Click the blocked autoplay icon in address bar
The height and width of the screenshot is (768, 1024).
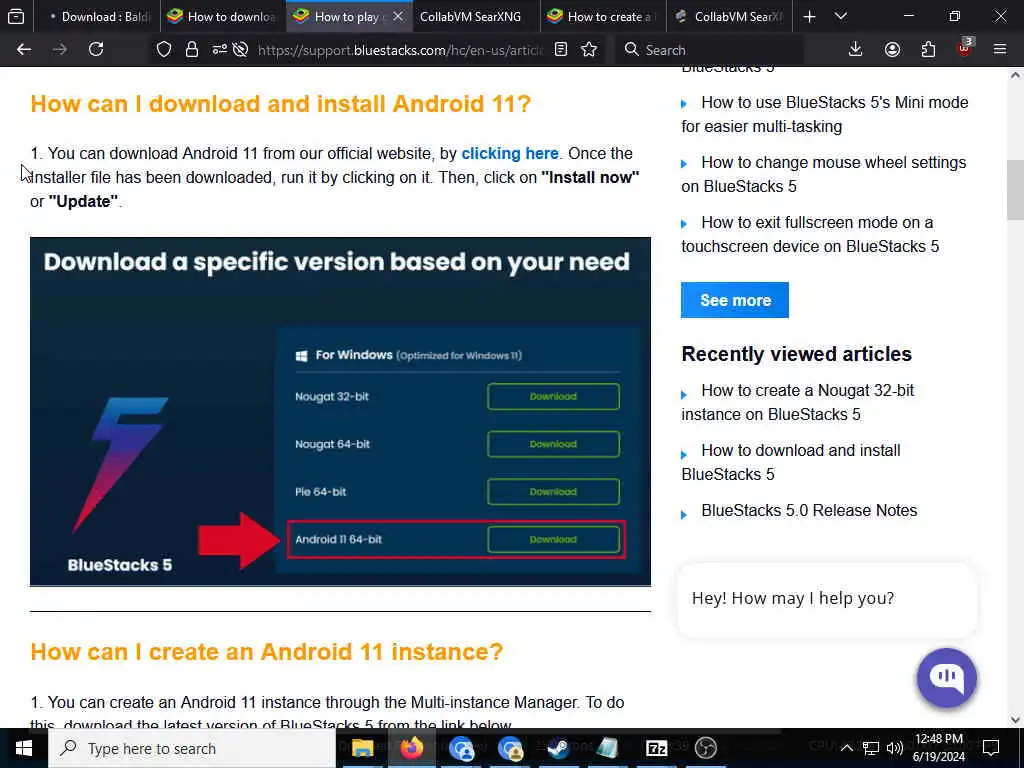(240, 50)
